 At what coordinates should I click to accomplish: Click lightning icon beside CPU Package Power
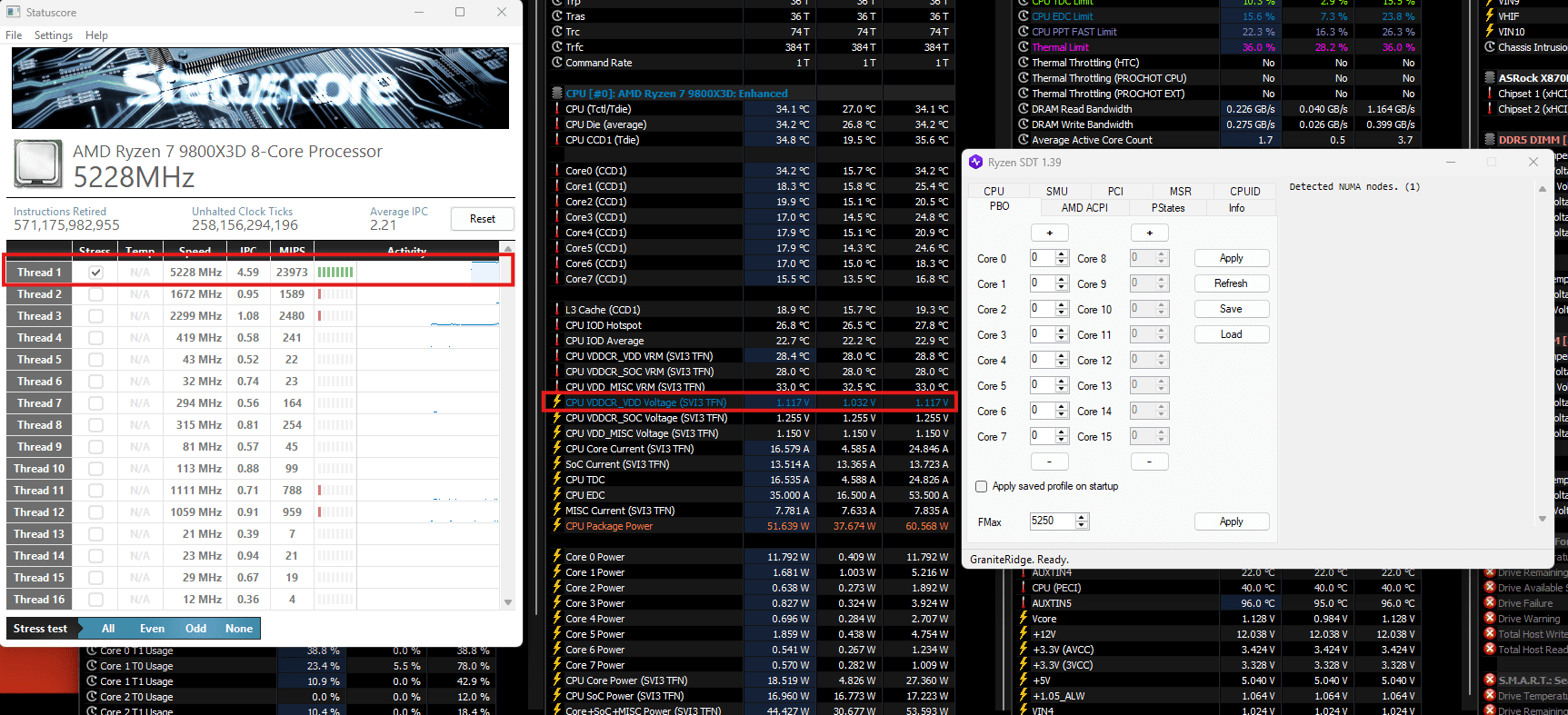557,526
